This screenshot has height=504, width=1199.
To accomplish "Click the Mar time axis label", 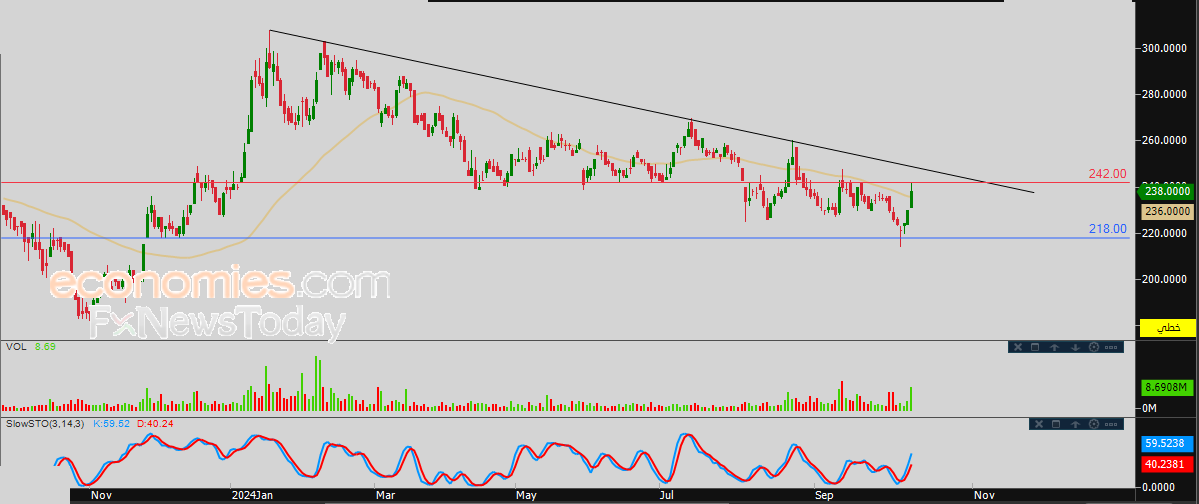I will pyautogui.click(x=385, y=496).
